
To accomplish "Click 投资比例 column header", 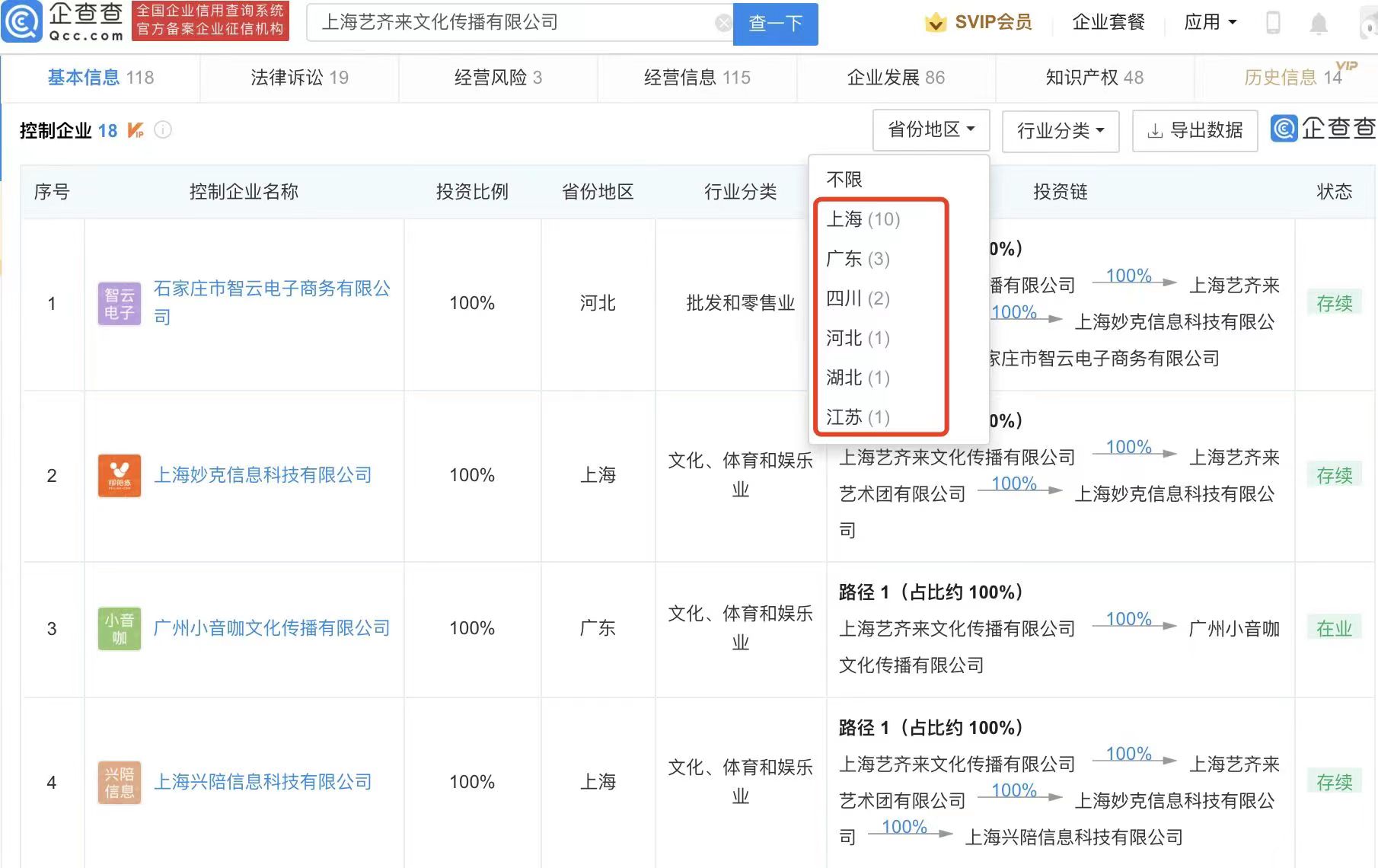I will (x=472, y=192).
